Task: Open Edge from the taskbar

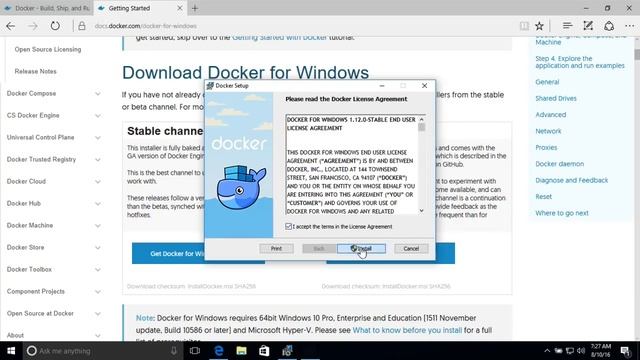Action: [219, 351]
